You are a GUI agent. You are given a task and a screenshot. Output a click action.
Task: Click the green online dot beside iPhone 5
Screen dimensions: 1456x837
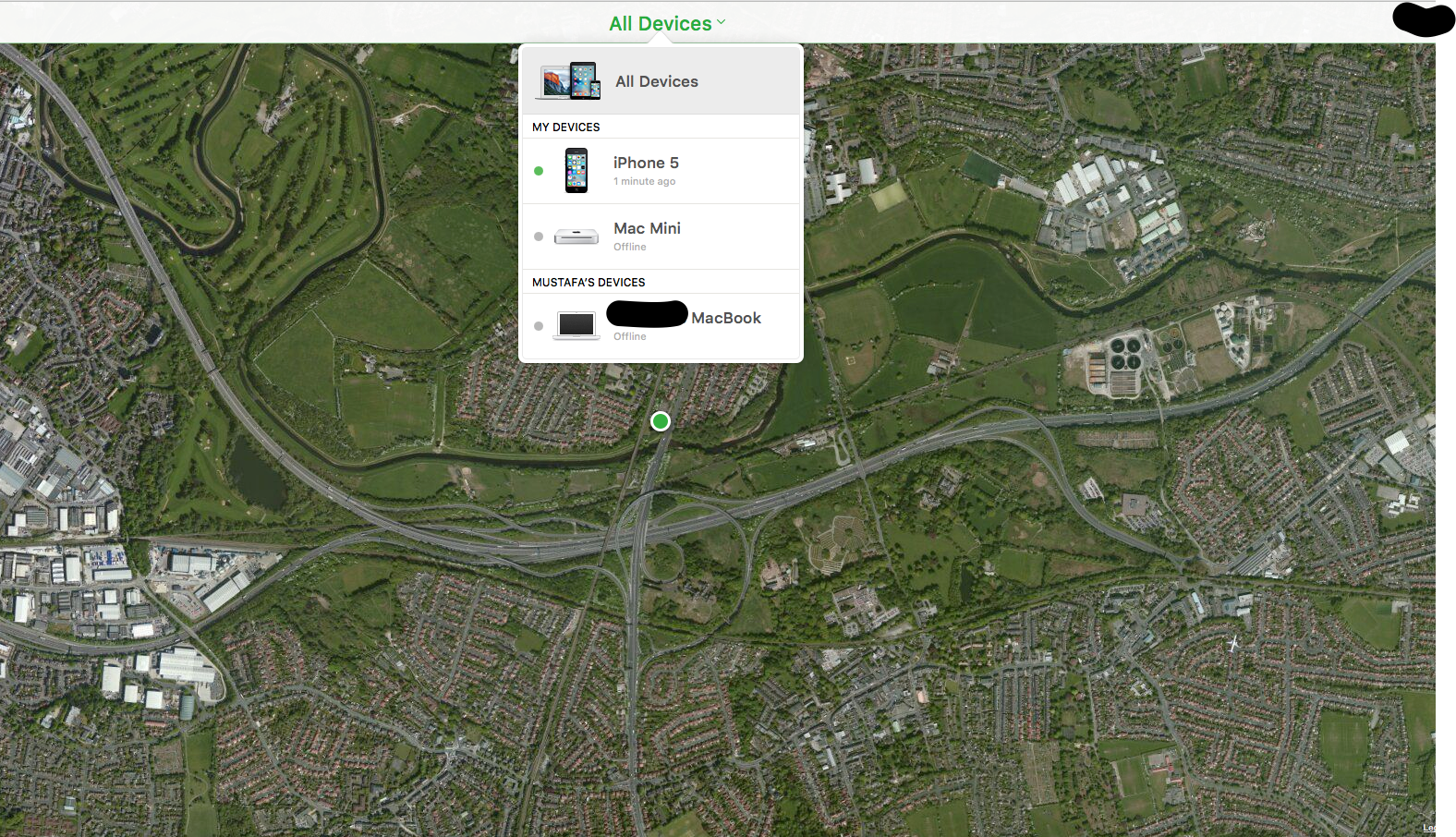[539, 171]
